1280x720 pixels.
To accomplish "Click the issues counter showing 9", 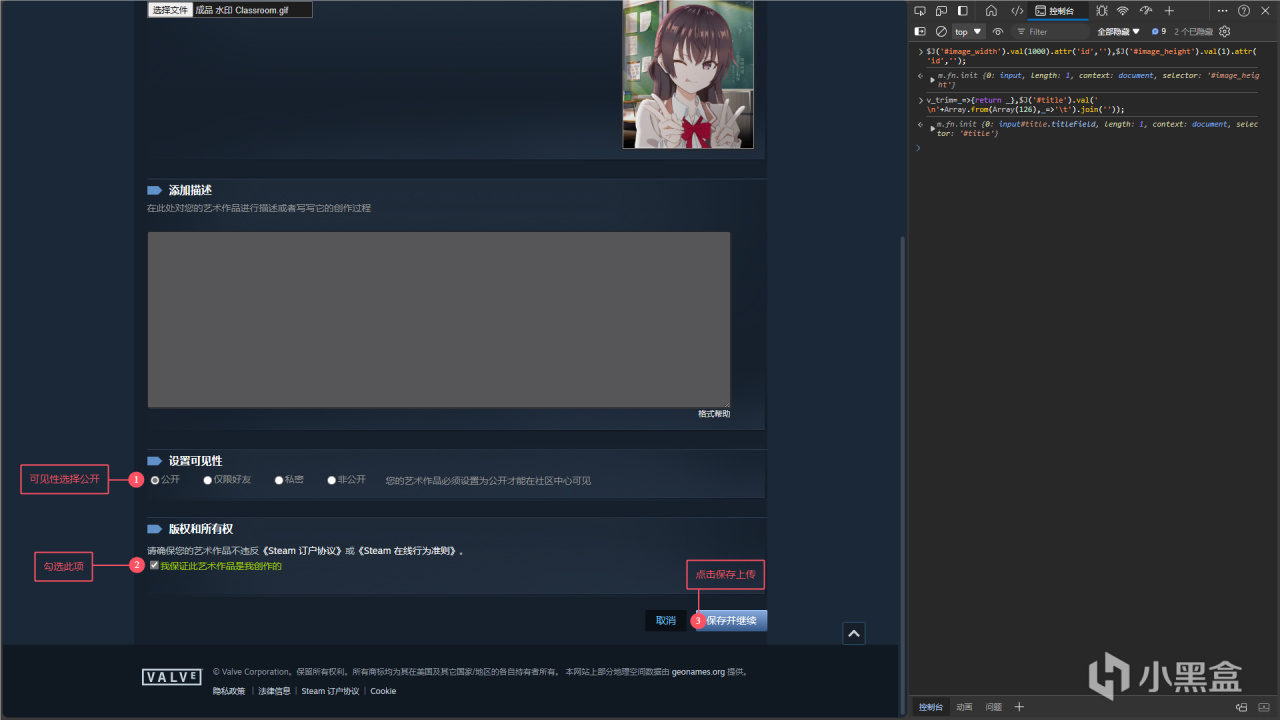I will tap(1159, 32).
